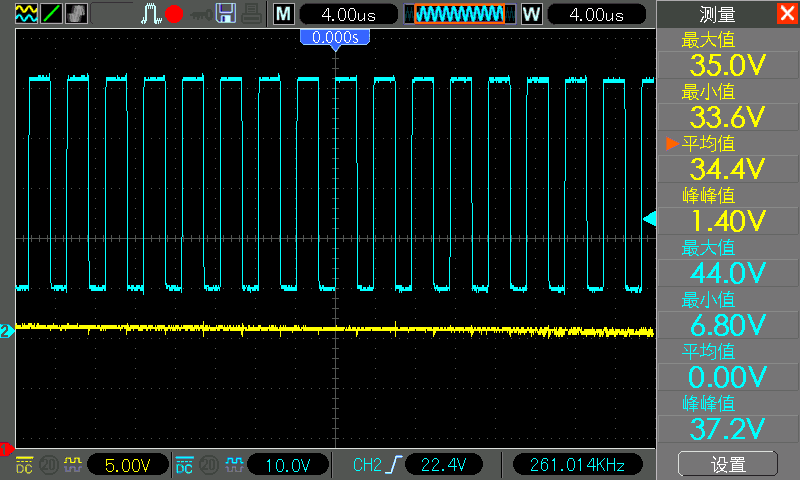Select the cyan 最小值 6.80V measurement
This screenshot has width=800, height=480.
click(728, 314)
